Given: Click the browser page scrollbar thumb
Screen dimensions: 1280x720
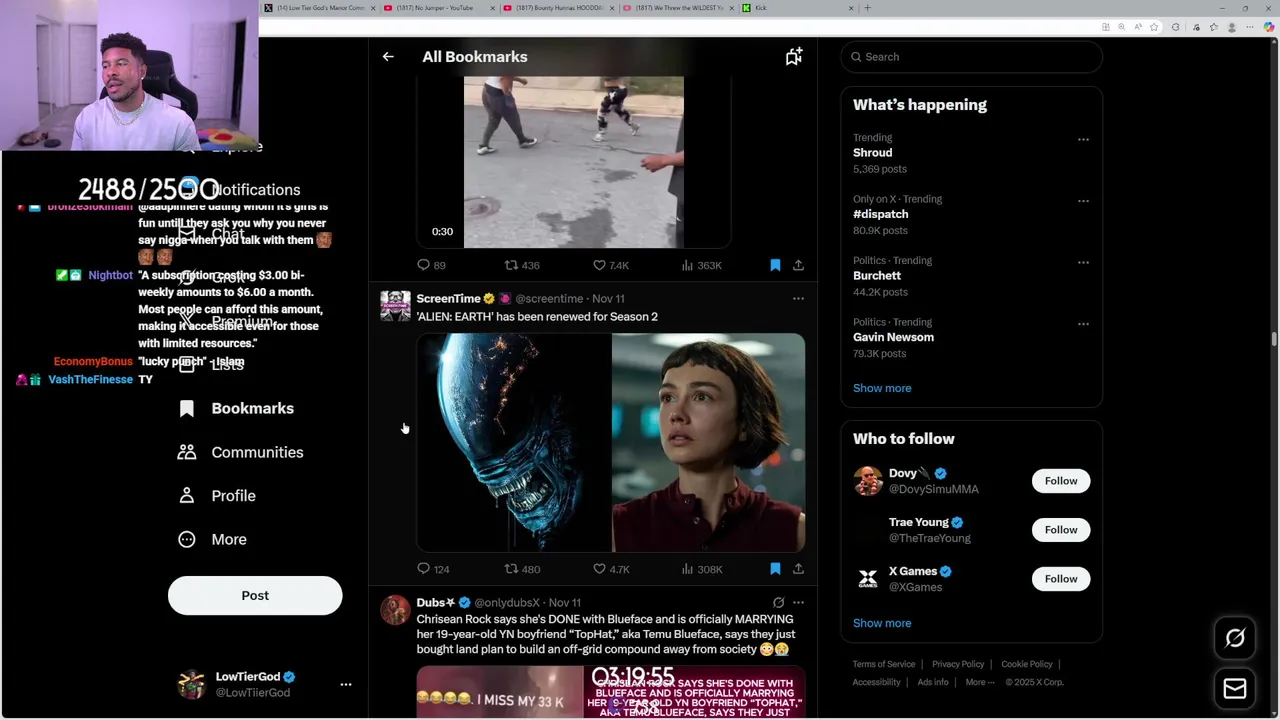Looking at the screenshot, I should tap(1274, 340).
